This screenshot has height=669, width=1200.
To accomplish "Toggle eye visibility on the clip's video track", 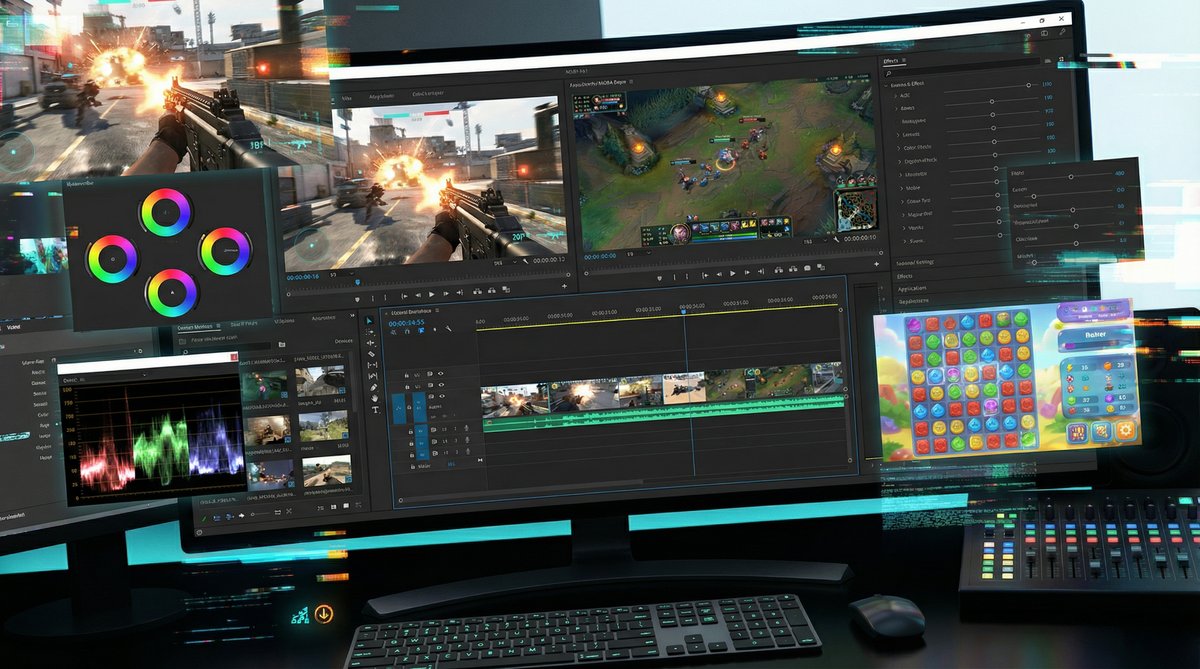I will (x=442, y=396).
